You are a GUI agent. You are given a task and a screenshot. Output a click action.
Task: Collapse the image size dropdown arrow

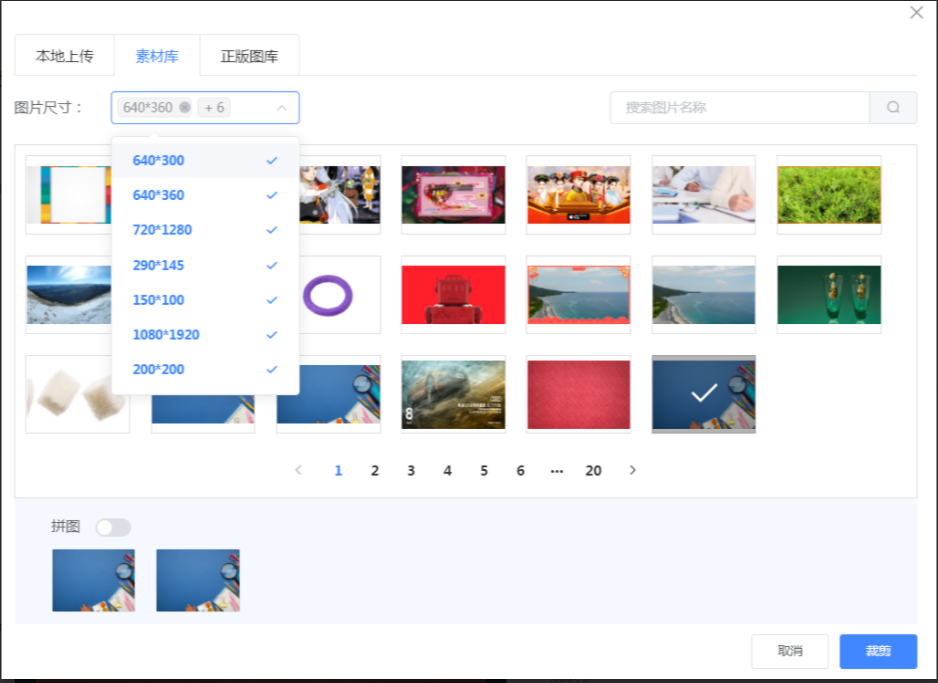(x=282, y=108)
